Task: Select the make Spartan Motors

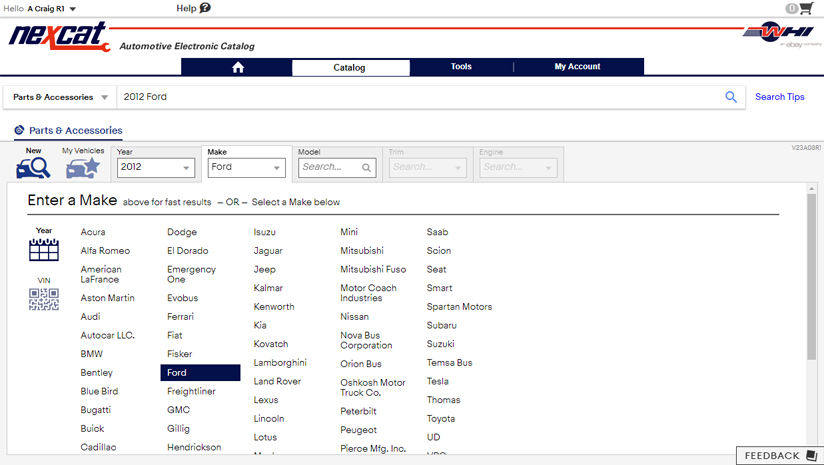Action: (x=459, y=307)
